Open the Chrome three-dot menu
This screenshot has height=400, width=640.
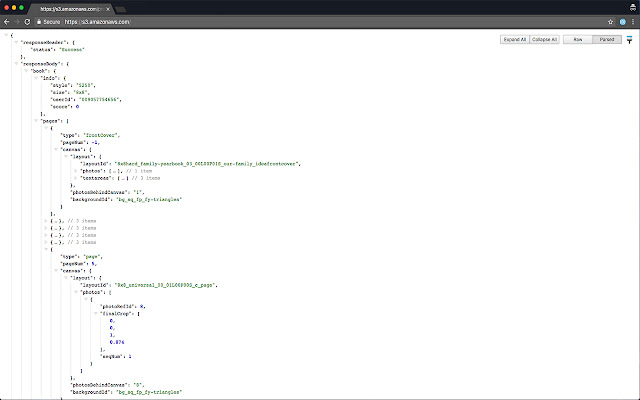pos(632,21)
